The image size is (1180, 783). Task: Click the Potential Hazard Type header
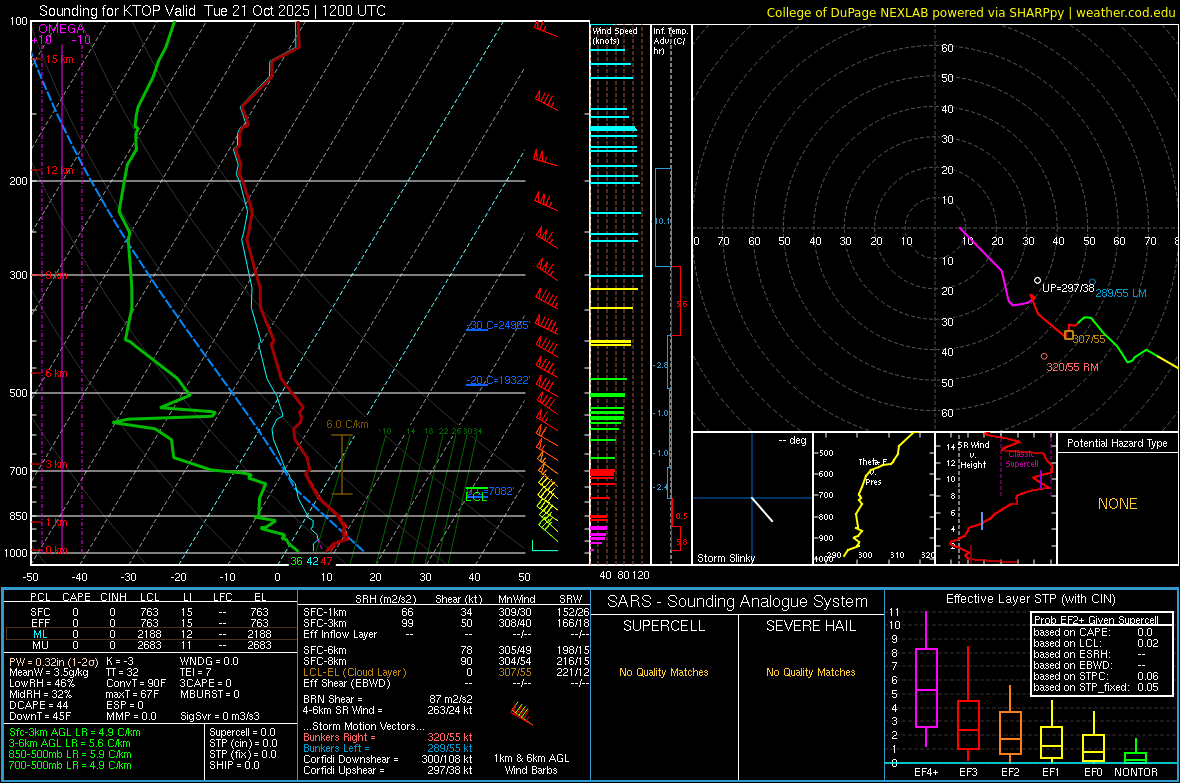(x=1117, y=443)
